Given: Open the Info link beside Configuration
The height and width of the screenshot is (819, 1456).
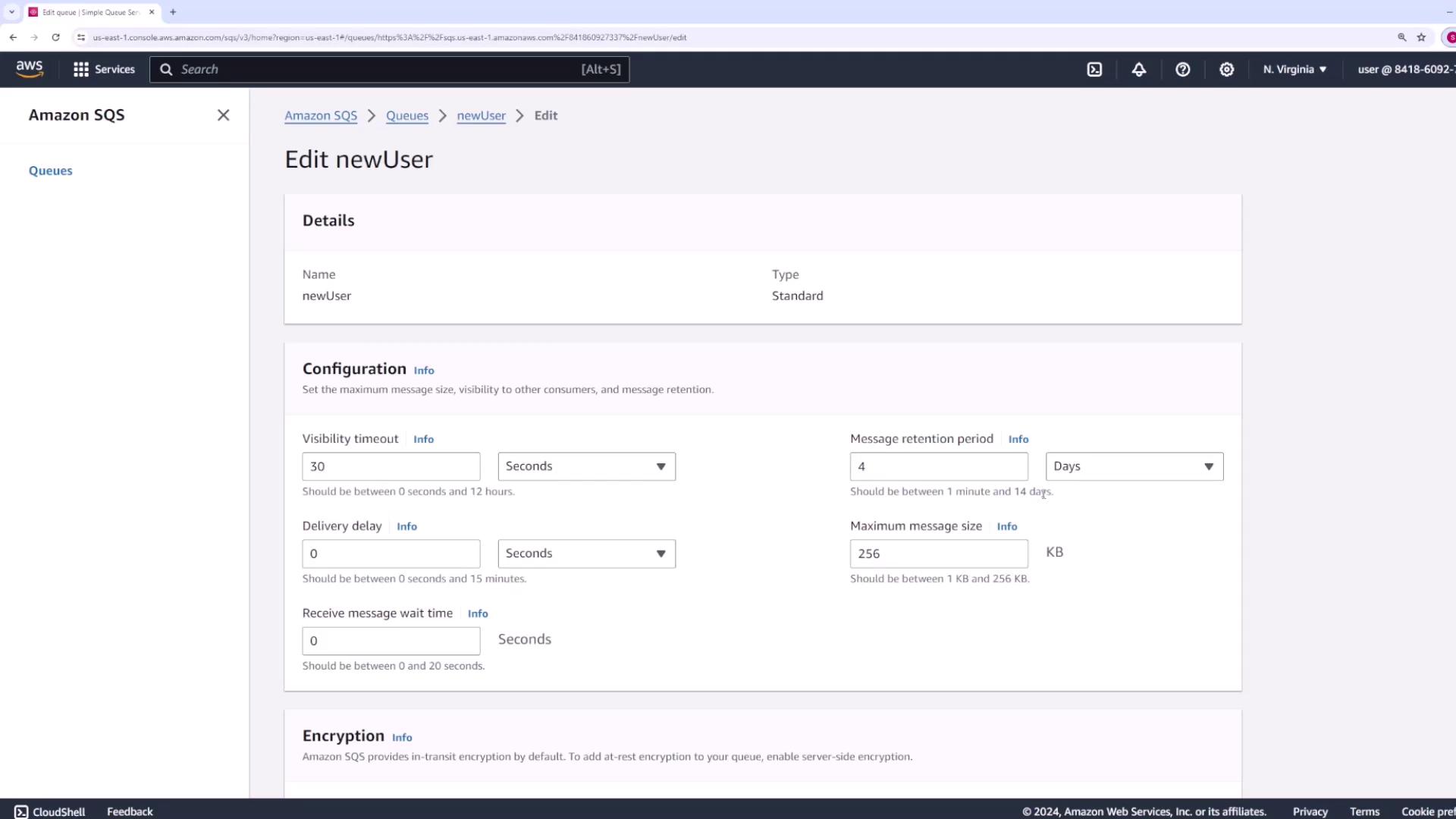Looking at the screenshot, I should 424,370.
